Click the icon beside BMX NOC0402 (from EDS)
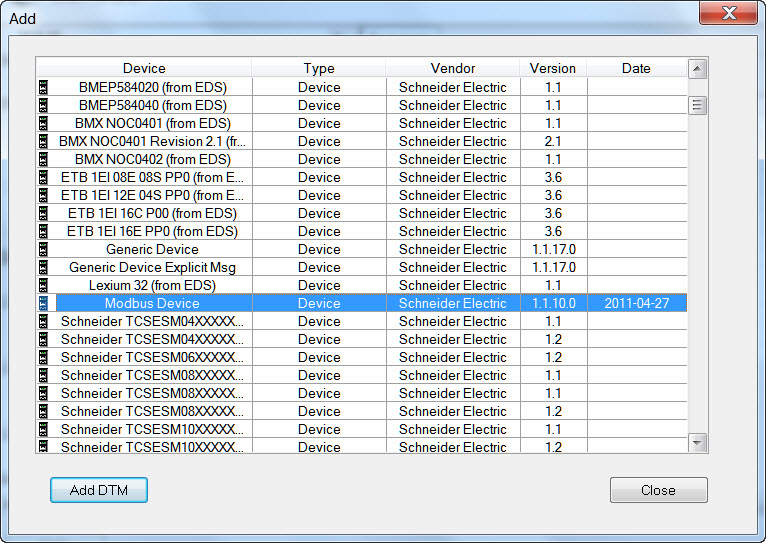This screenshot has height=543, width=766. click(x=43, y=160)
